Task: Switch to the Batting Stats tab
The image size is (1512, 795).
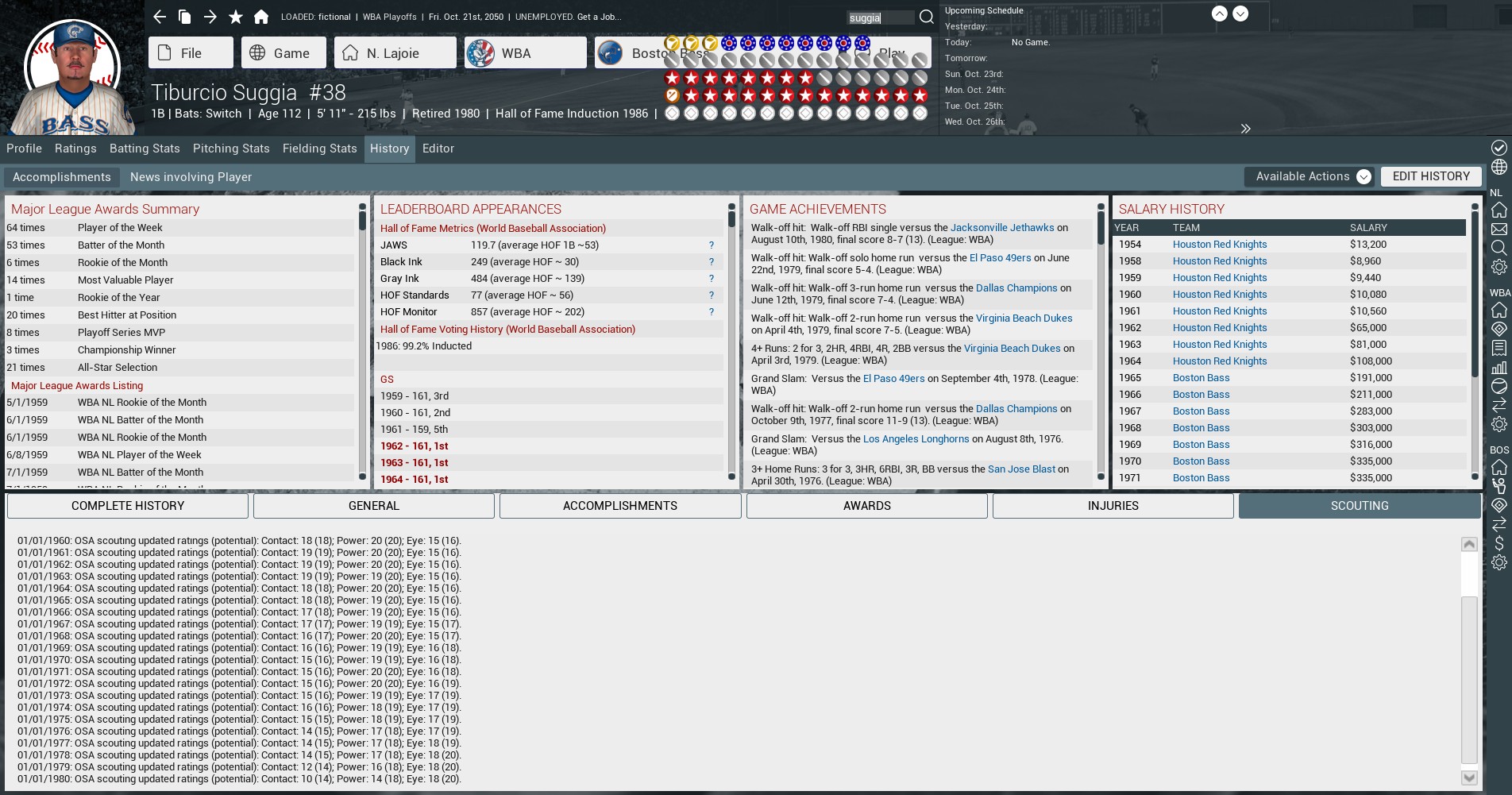Action: (145, 149)
